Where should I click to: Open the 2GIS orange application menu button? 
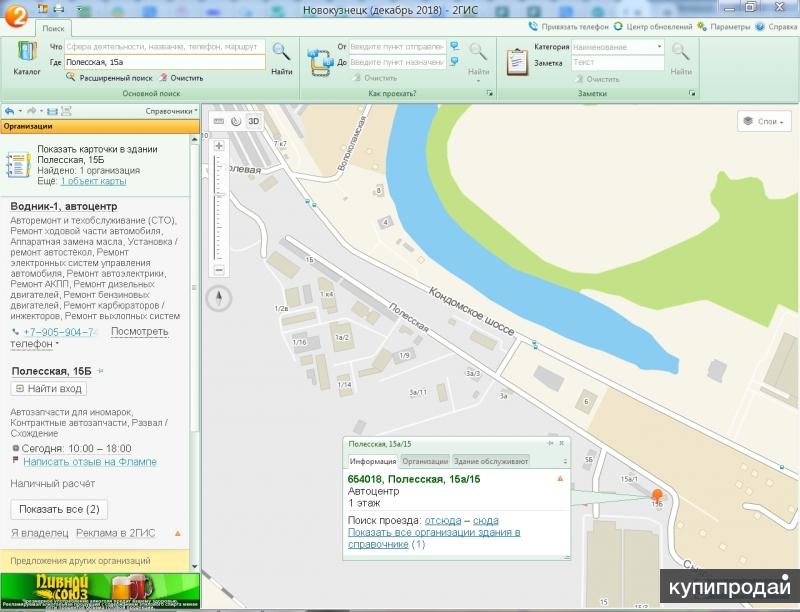tap(15, 15)
